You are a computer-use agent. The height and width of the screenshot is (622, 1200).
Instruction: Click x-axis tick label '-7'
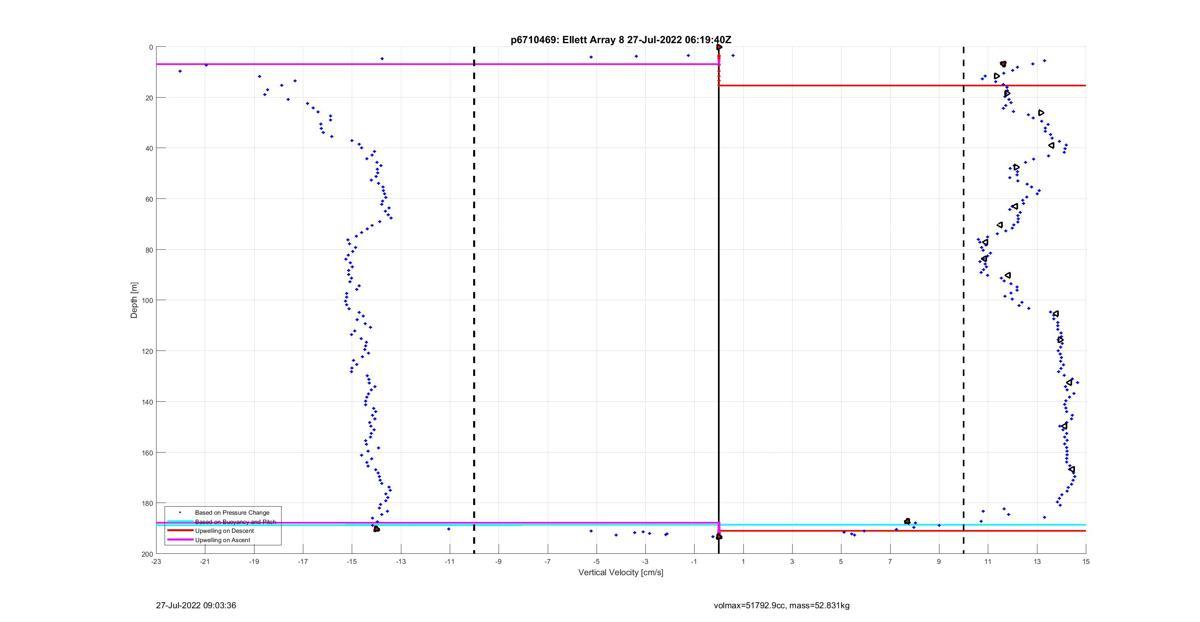(547, 561)
